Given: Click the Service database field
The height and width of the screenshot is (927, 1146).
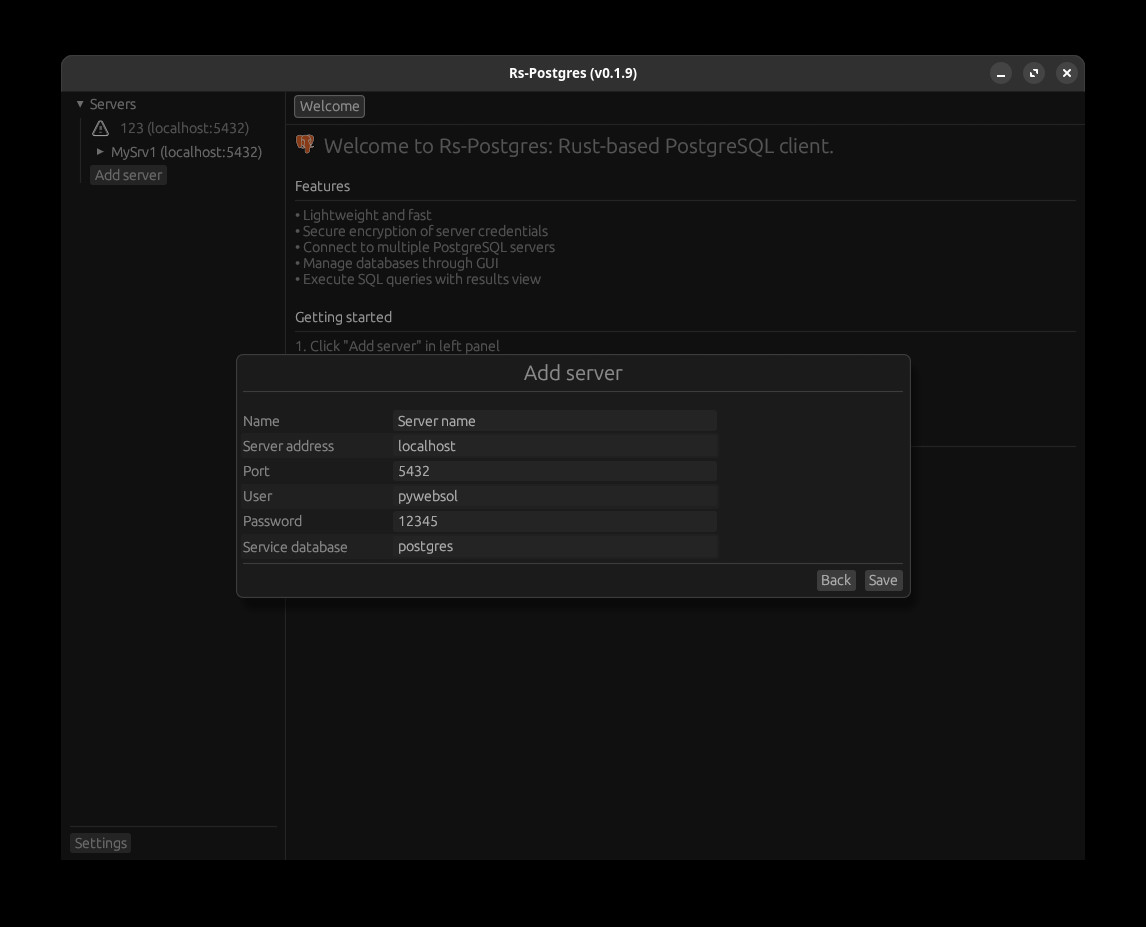Looking at the screenshot, I should pos(555,547).
